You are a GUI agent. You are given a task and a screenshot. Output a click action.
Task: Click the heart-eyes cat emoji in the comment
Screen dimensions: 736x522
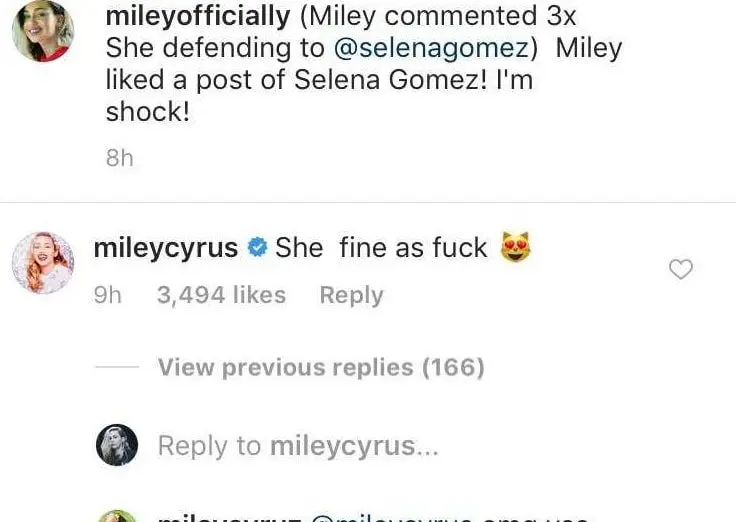click(x=514, y=247)
